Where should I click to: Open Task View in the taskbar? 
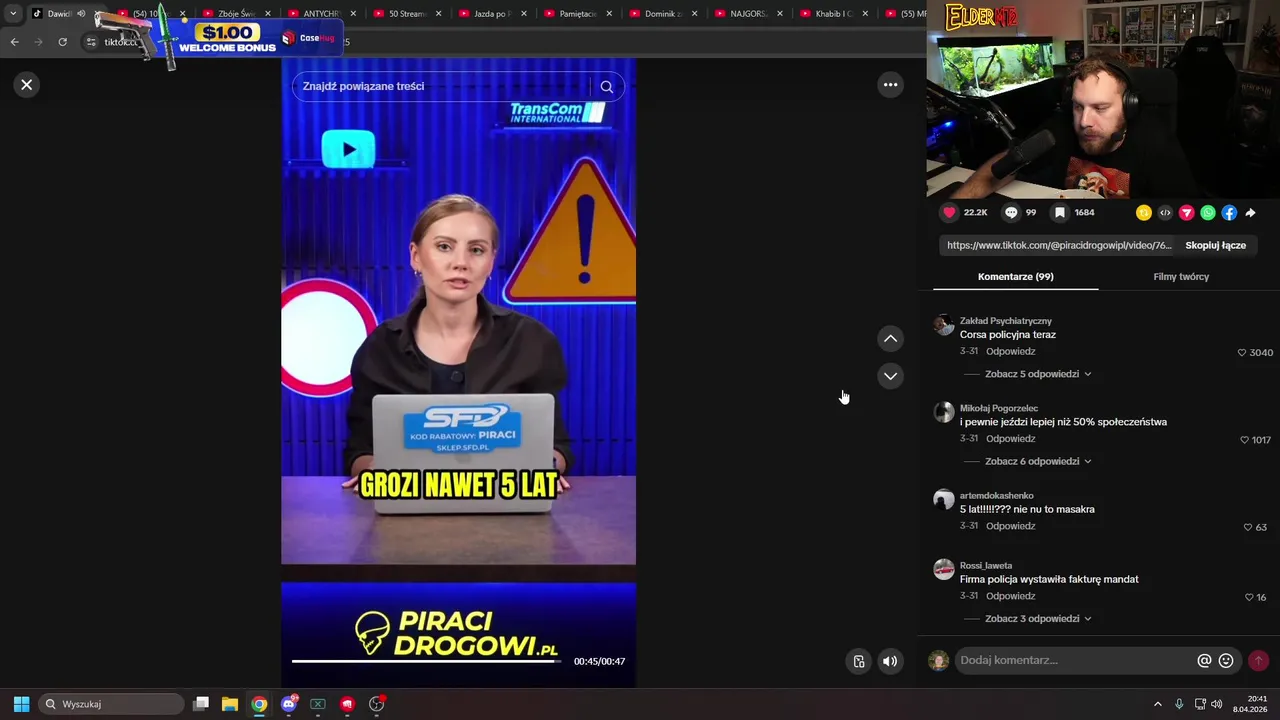(x=201, y=704)
